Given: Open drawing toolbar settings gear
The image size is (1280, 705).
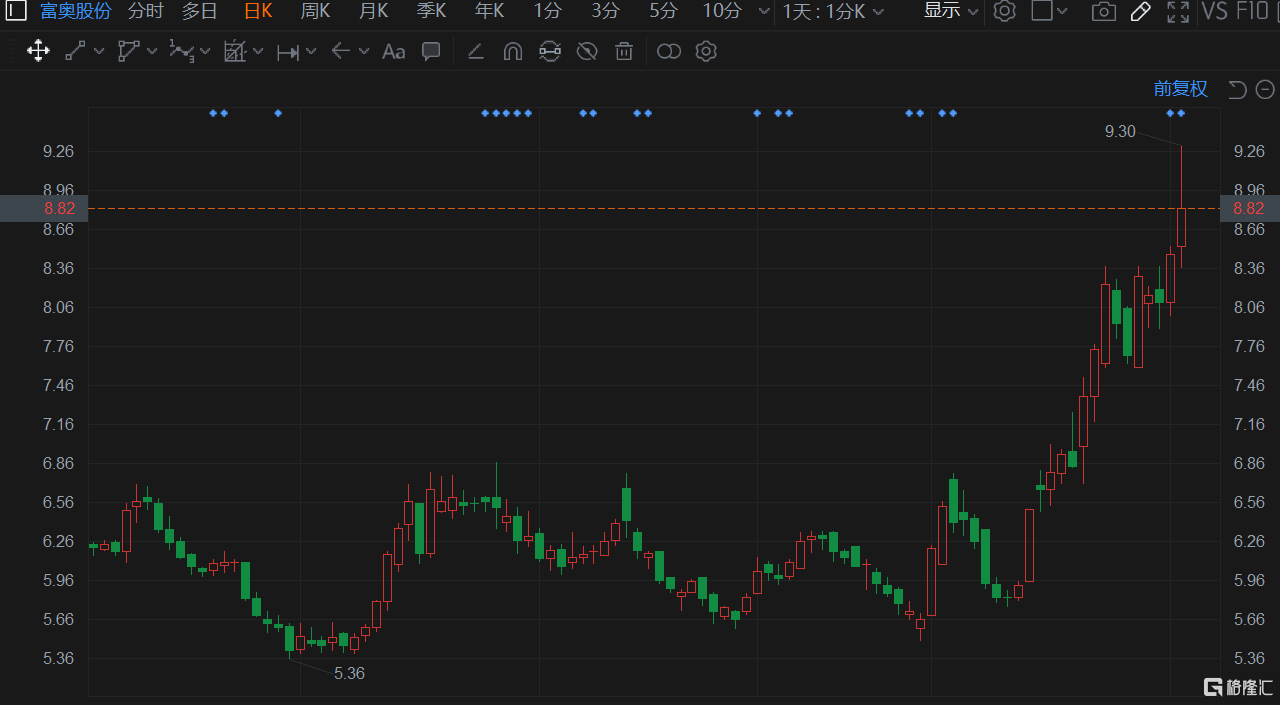Looking at the screenshot, I should click(x=706, y=51).
